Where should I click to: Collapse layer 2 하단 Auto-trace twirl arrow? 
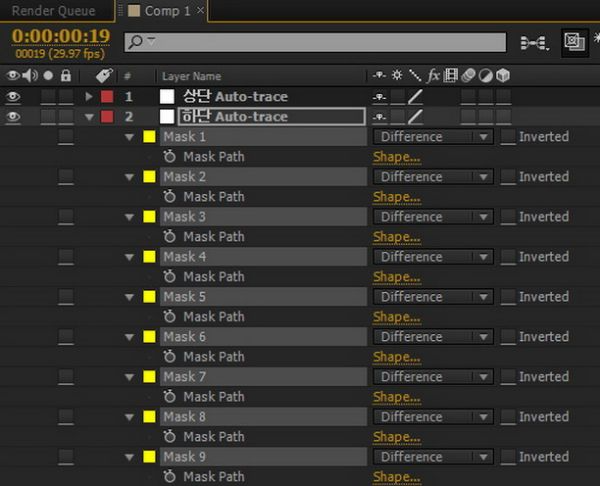click(89, 117)
